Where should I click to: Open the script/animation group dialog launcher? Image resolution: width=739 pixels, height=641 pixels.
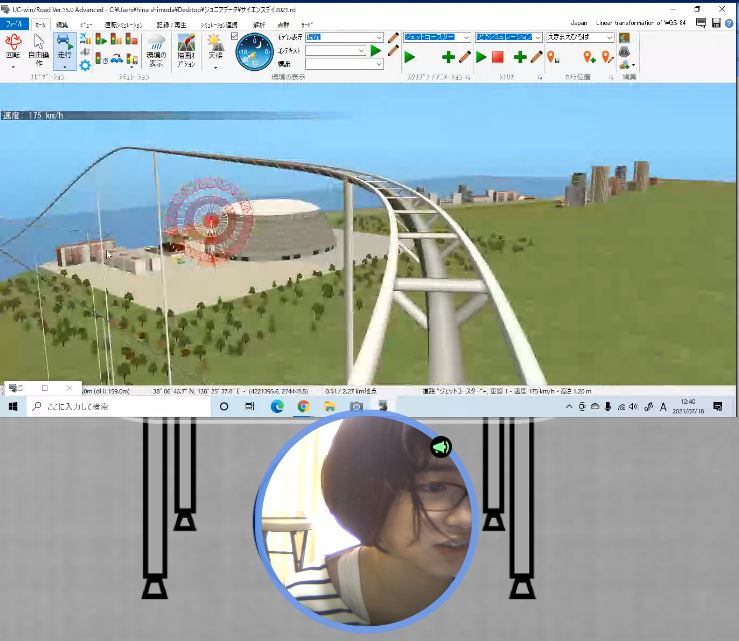(468, 77)
